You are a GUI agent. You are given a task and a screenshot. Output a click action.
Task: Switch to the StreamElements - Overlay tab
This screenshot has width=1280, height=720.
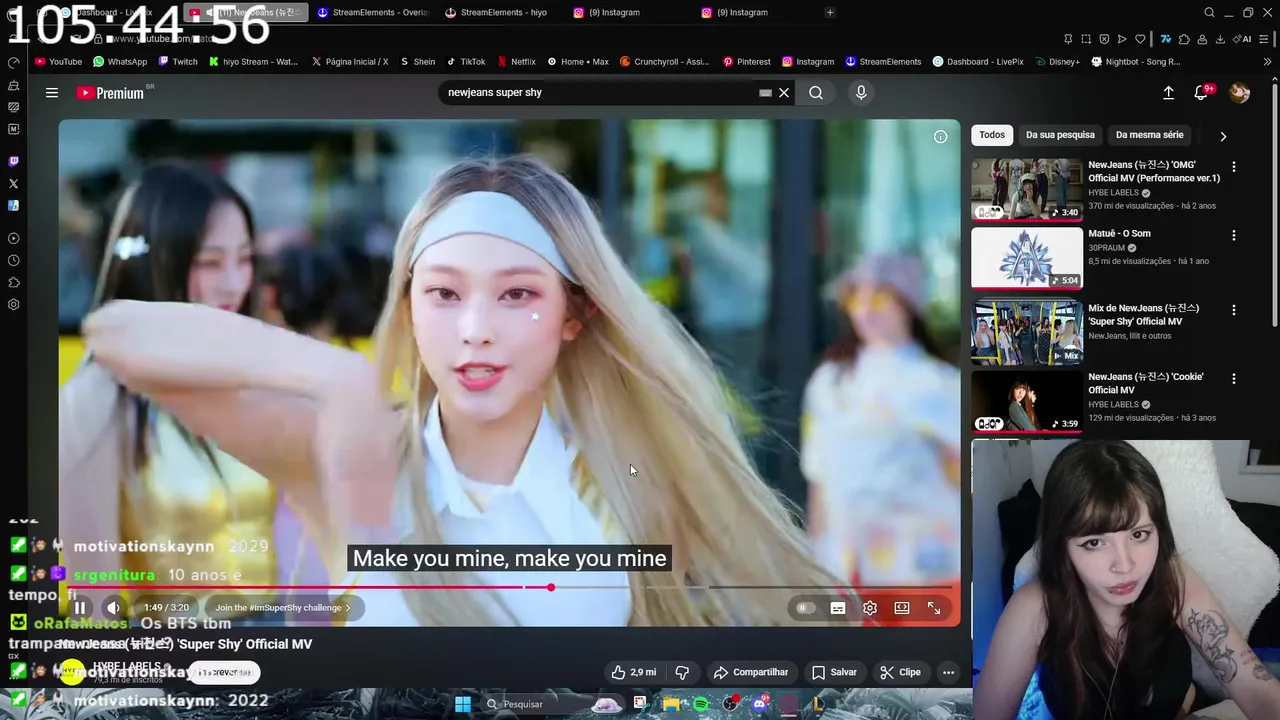coord(372,12)
